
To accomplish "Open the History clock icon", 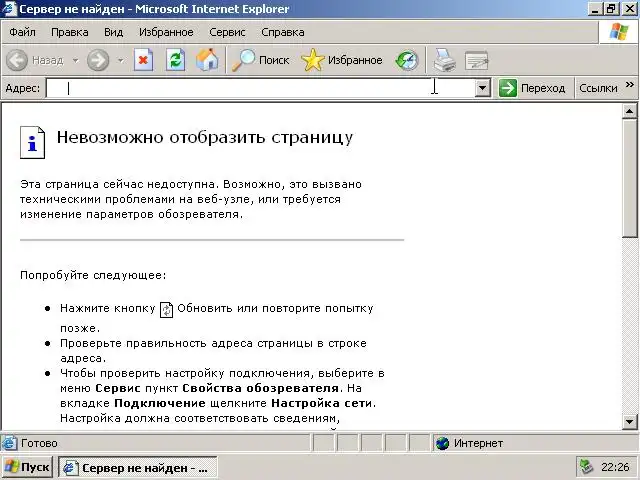I will click(x=407, y=60).
